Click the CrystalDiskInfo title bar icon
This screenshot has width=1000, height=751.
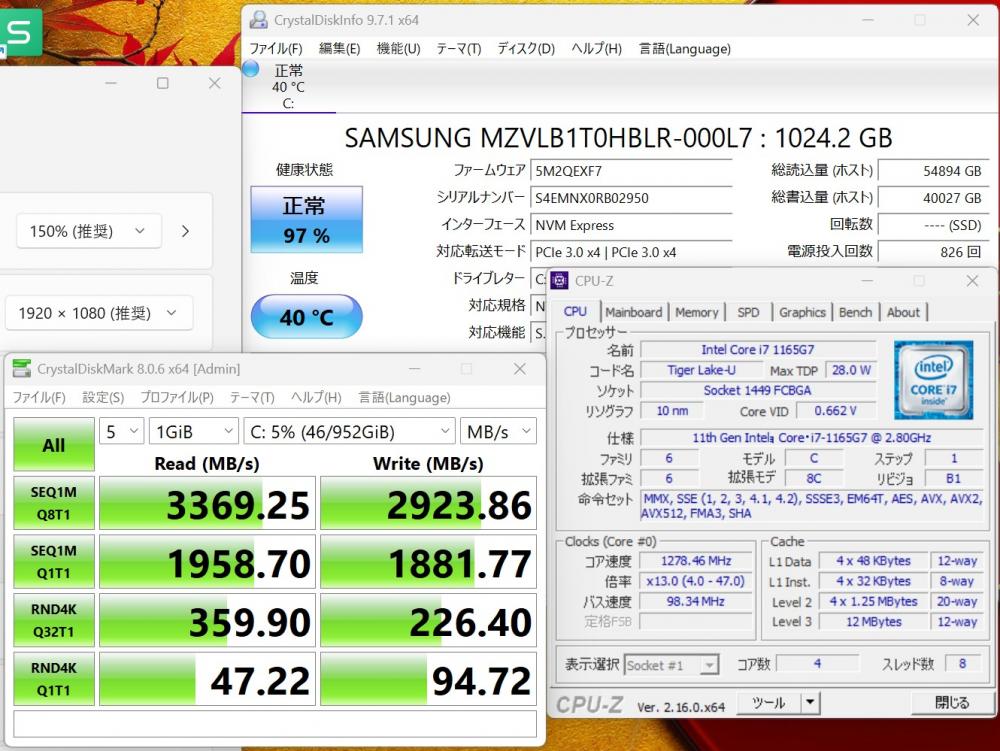point(258,20)
